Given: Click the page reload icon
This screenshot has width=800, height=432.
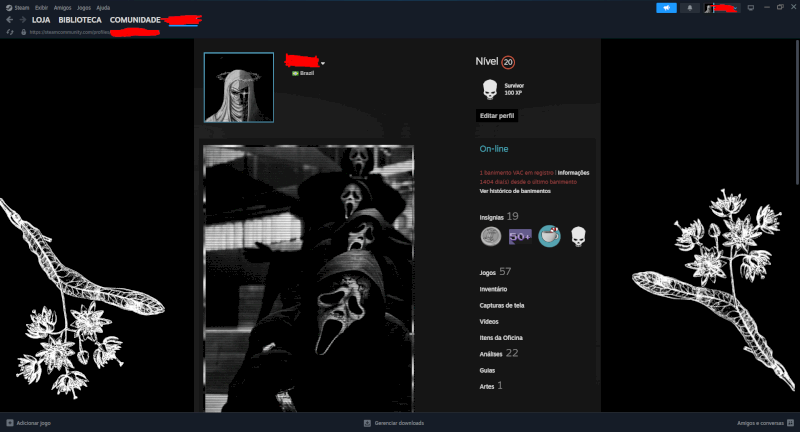Looking at the screenshot, I should pyautogui.click(x=9, y=32).
